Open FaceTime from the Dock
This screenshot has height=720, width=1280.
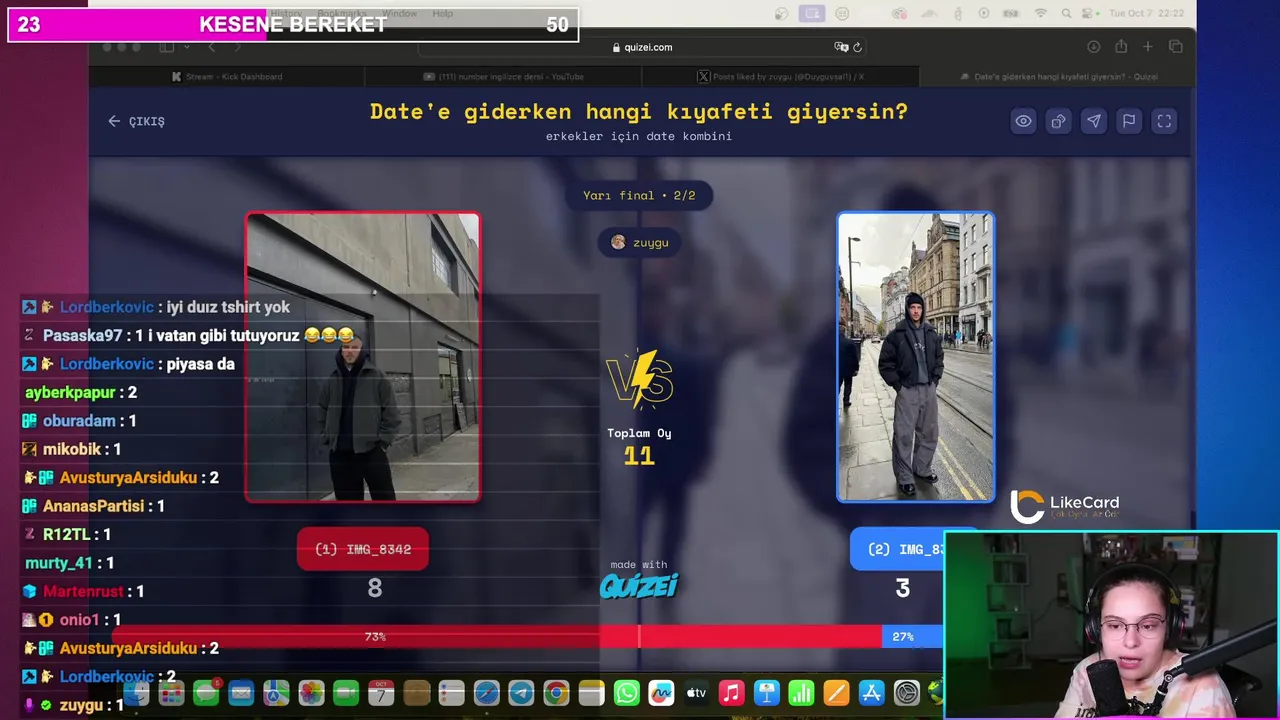pyautogui.click(x=346, y=692)
